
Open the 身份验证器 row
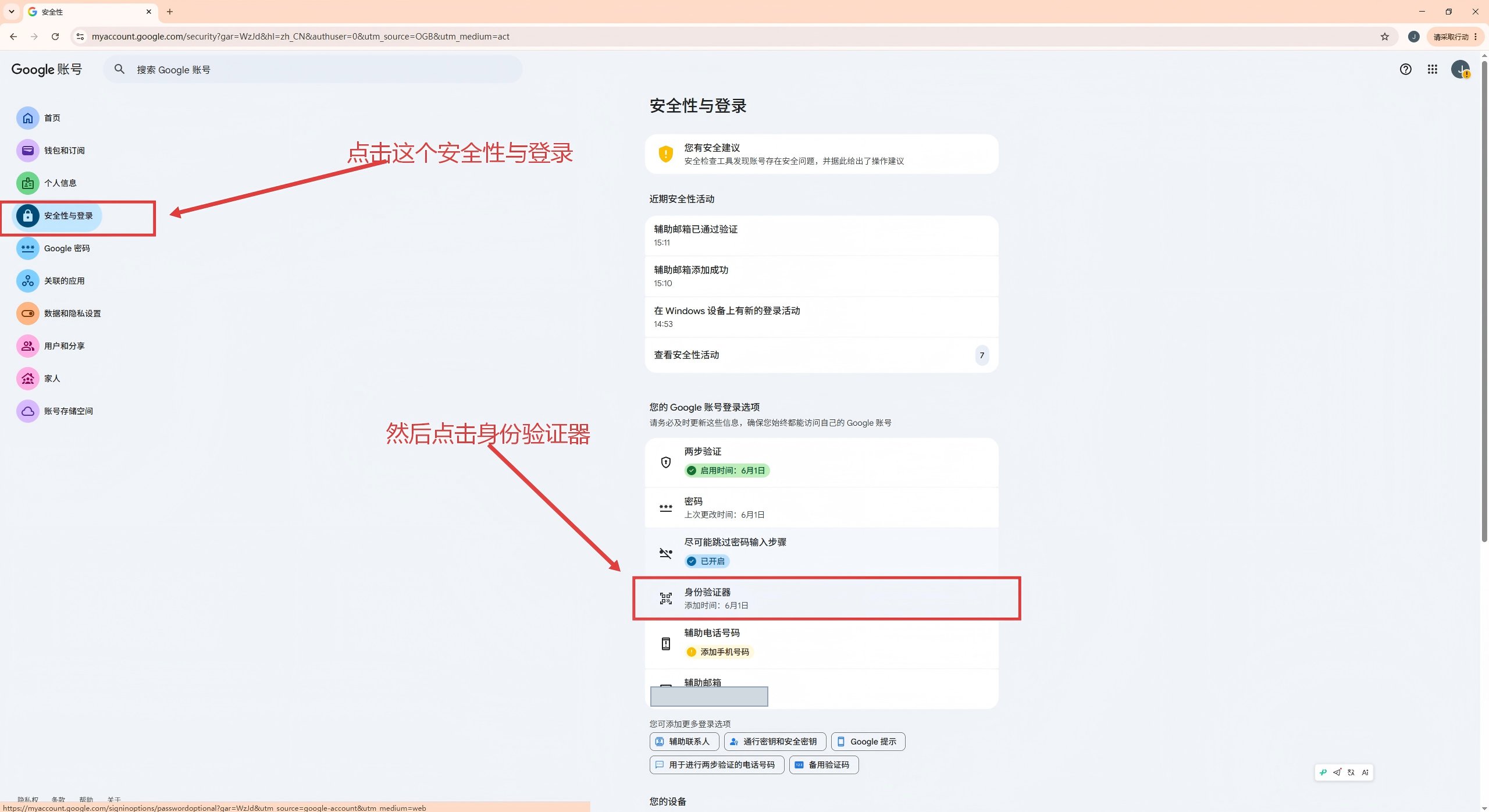(821, 599)
